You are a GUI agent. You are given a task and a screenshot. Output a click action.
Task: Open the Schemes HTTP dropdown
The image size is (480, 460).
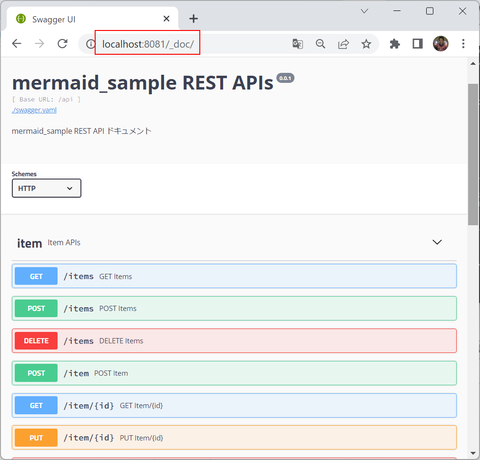coord(46,188)
